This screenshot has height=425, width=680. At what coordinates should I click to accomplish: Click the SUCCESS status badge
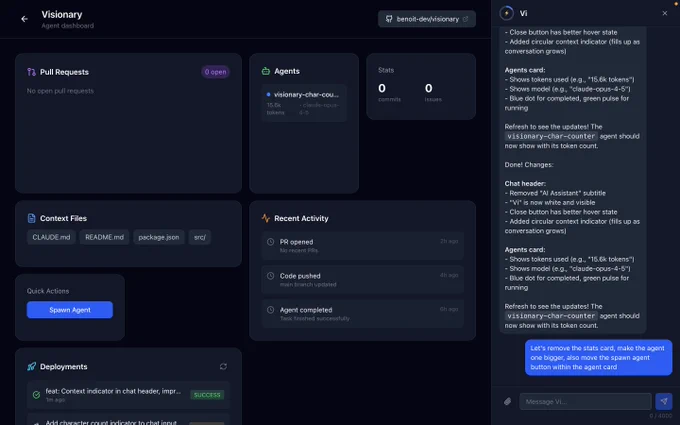pos(207,395)
